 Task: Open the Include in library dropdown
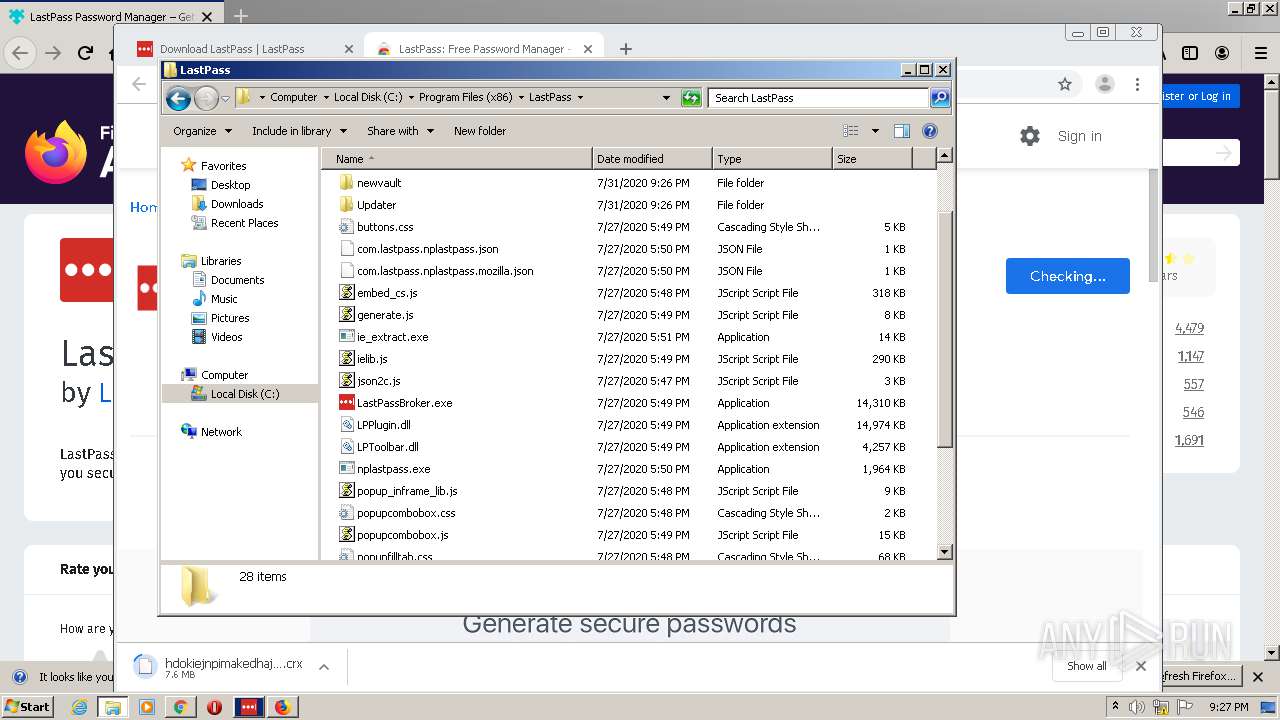[x=299, y=131]
